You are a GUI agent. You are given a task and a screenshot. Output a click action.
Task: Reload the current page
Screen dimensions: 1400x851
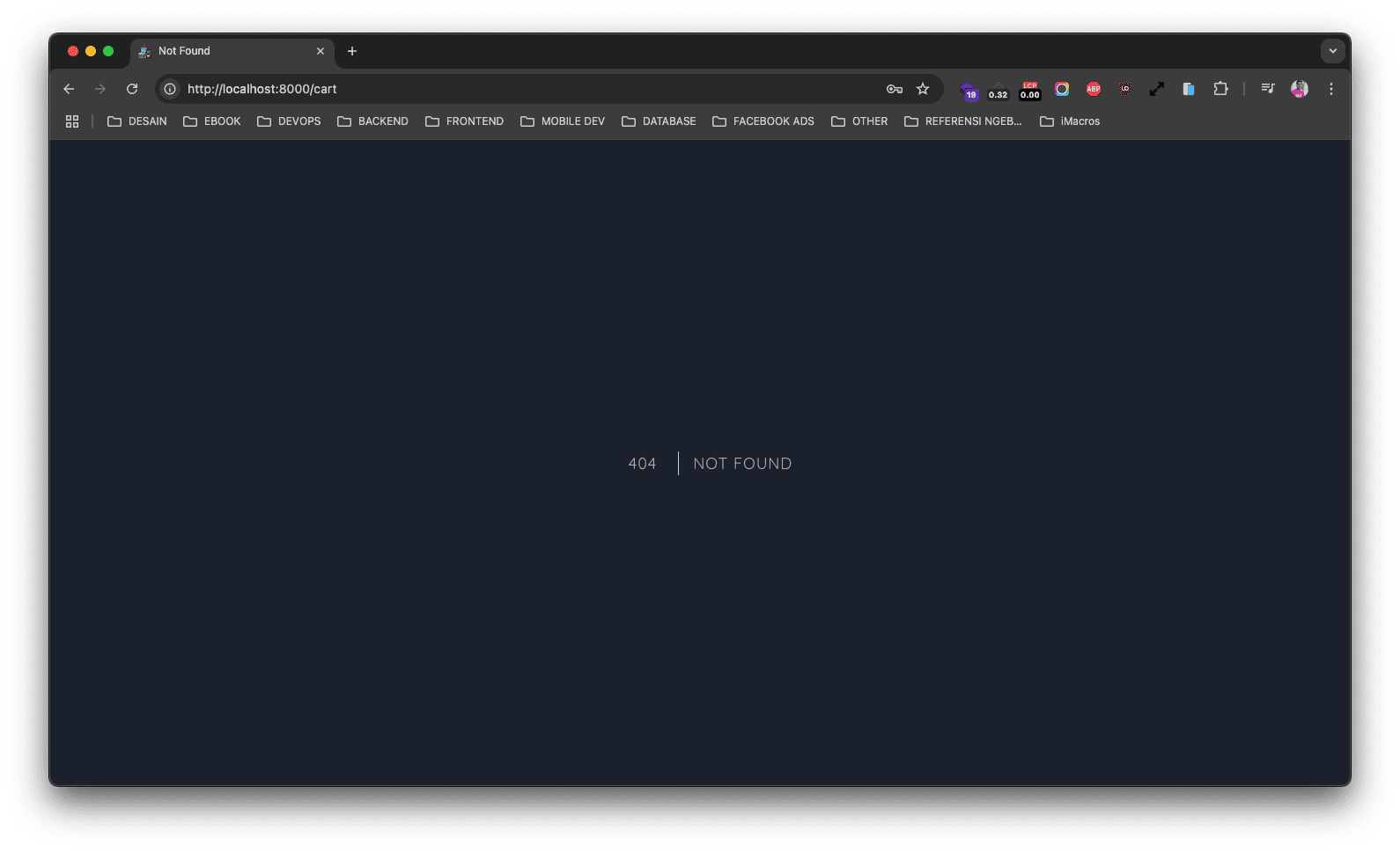[x=132, y=89]
